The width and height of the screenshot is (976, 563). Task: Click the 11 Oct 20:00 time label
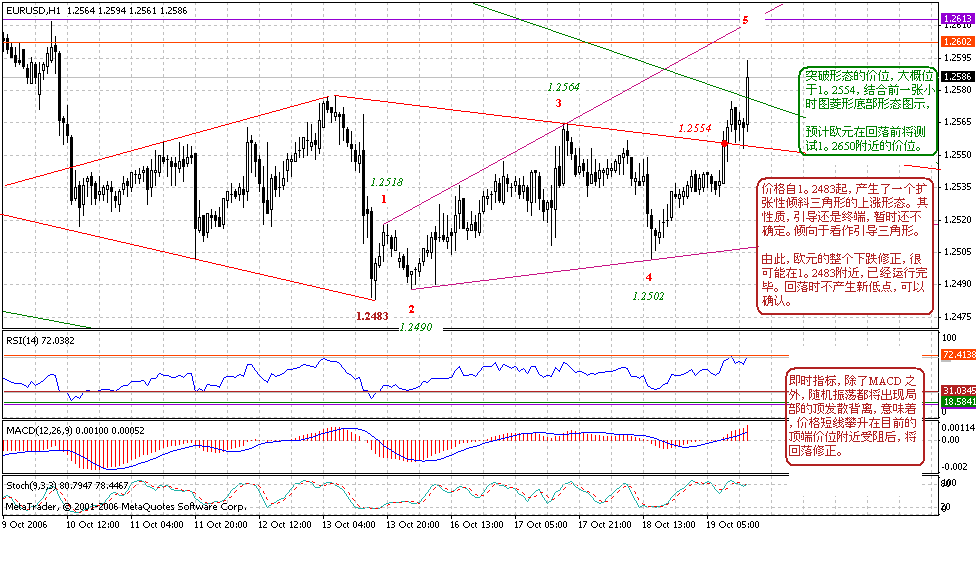tap(221, 525)
